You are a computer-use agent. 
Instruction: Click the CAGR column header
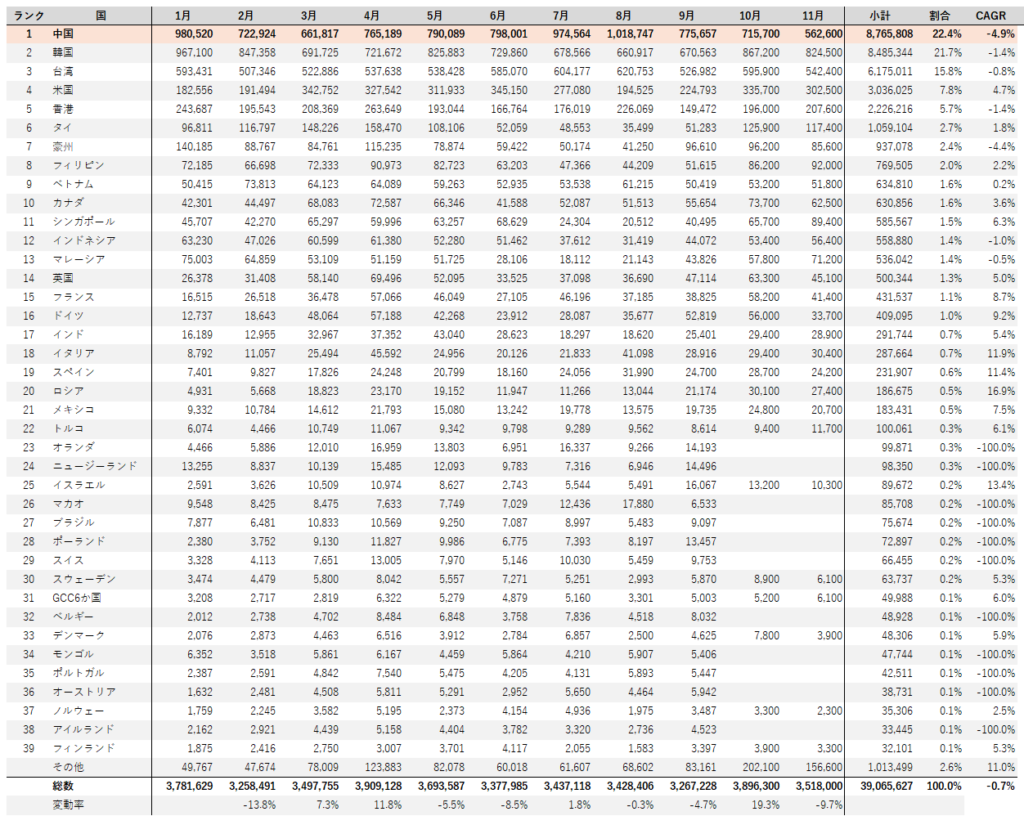990,15
